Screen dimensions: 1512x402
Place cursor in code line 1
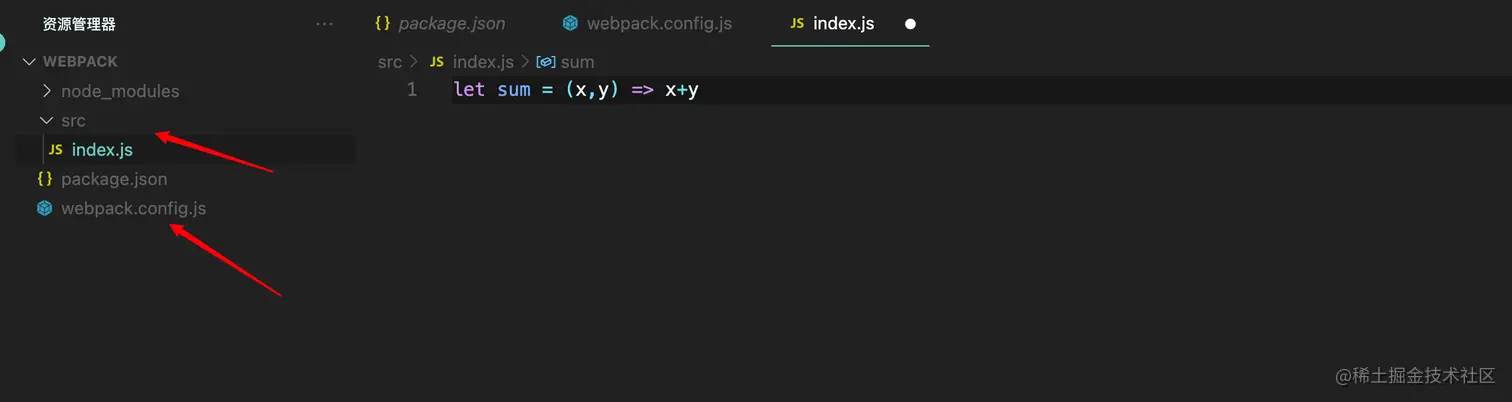pyautogui.click(x=980, y=90)
